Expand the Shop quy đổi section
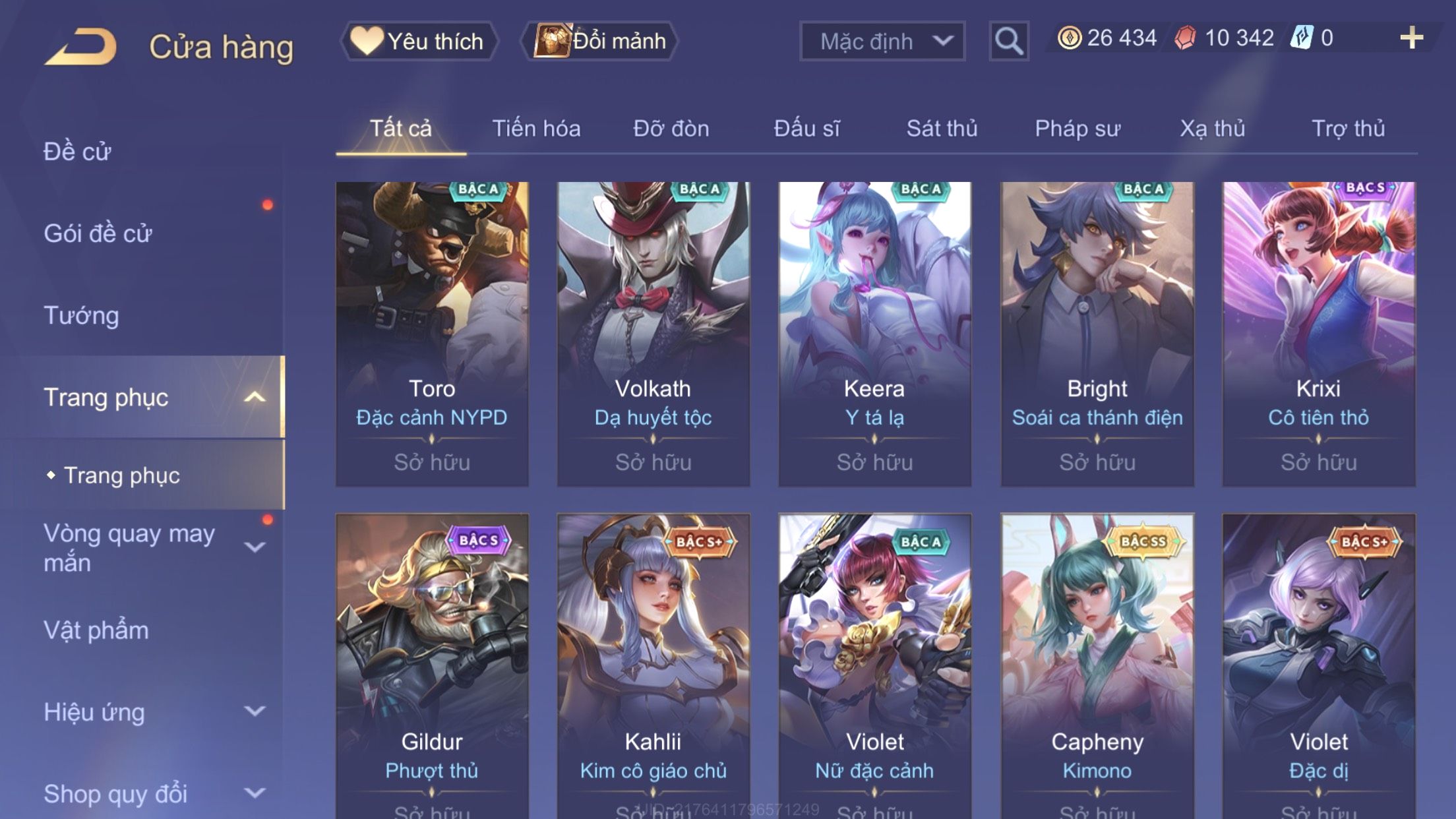1456x819 pixels. pos(255,793)
